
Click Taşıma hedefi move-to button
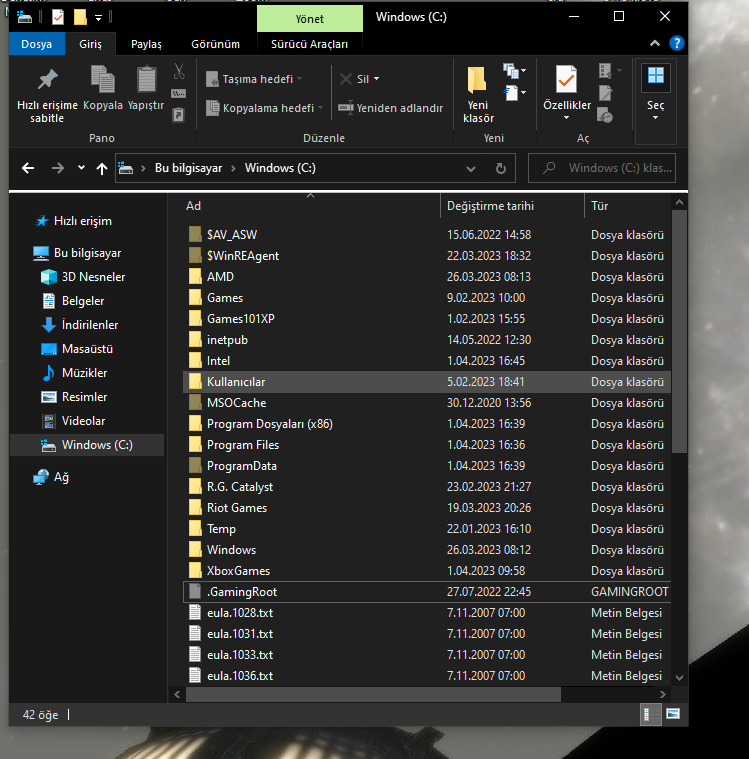pyautogui.click(x=254, y=79)
